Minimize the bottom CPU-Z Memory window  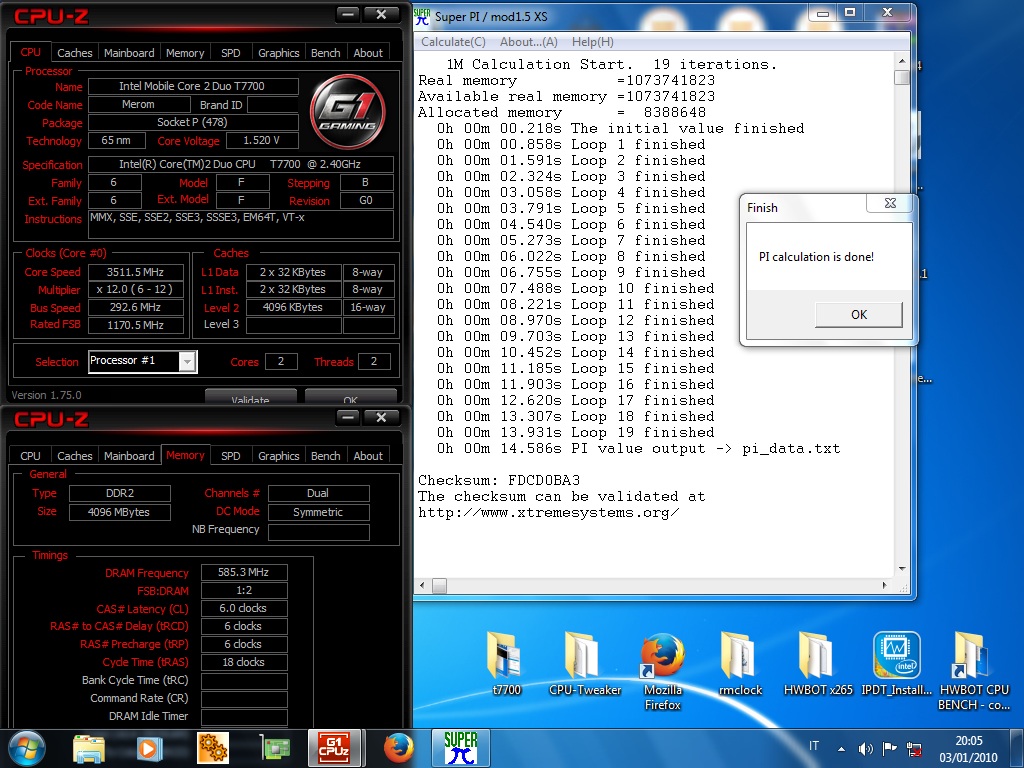click(x=347, y=418)
